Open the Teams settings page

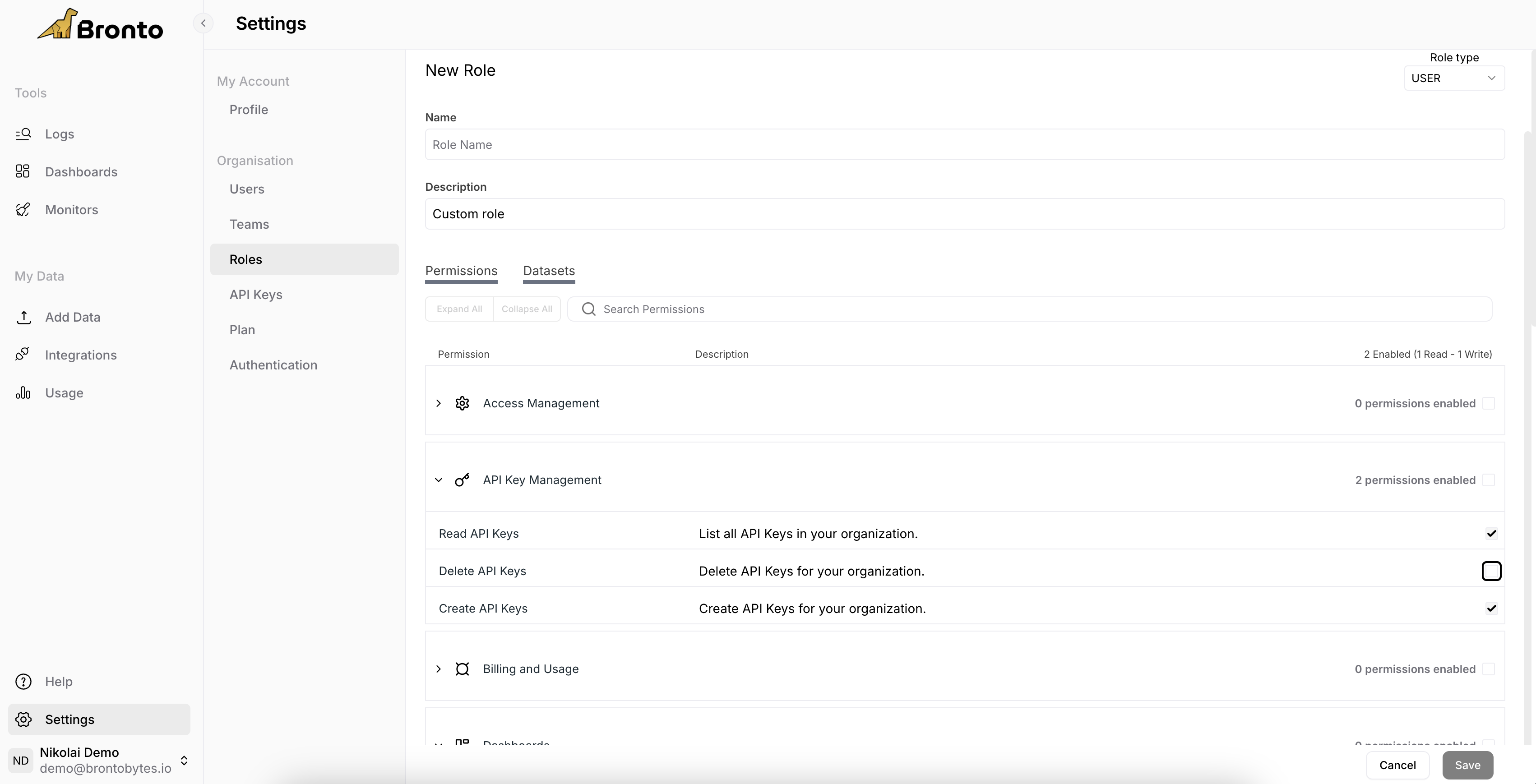(x=249, y=224)
